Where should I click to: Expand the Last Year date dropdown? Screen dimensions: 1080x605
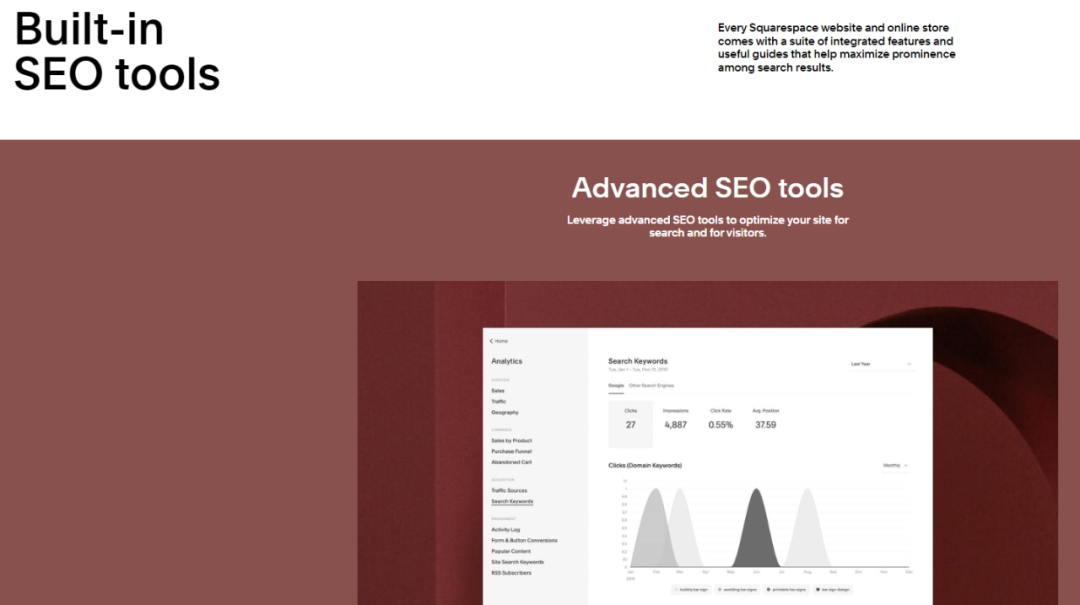pos(880,364)
